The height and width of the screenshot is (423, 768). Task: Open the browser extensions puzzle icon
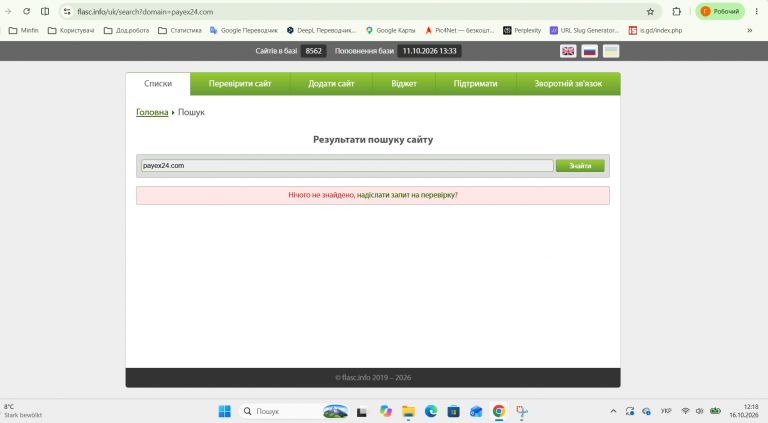click(676, 12)
